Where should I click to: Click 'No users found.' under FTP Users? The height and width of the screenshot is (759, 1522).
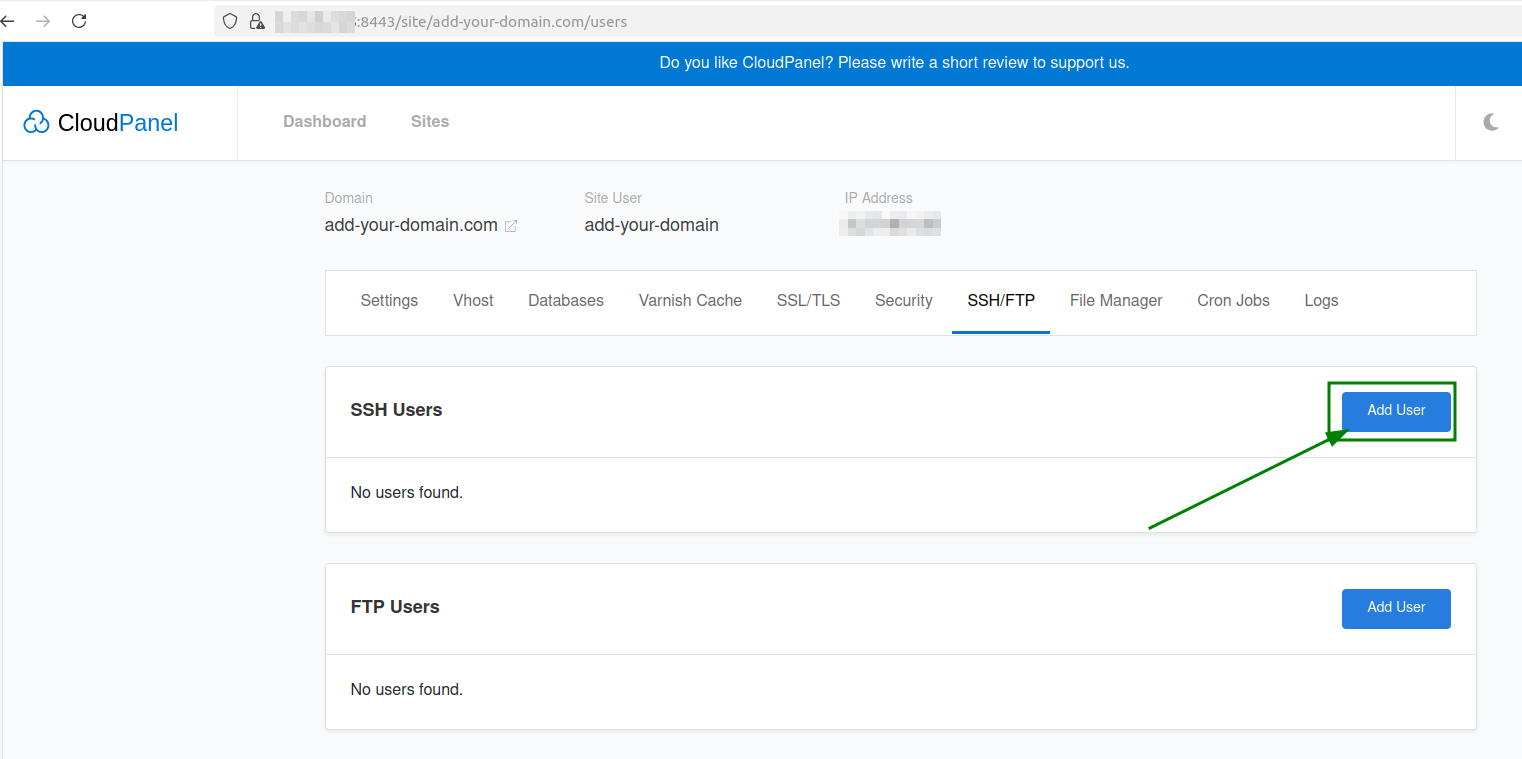click(x=407, y=690)
